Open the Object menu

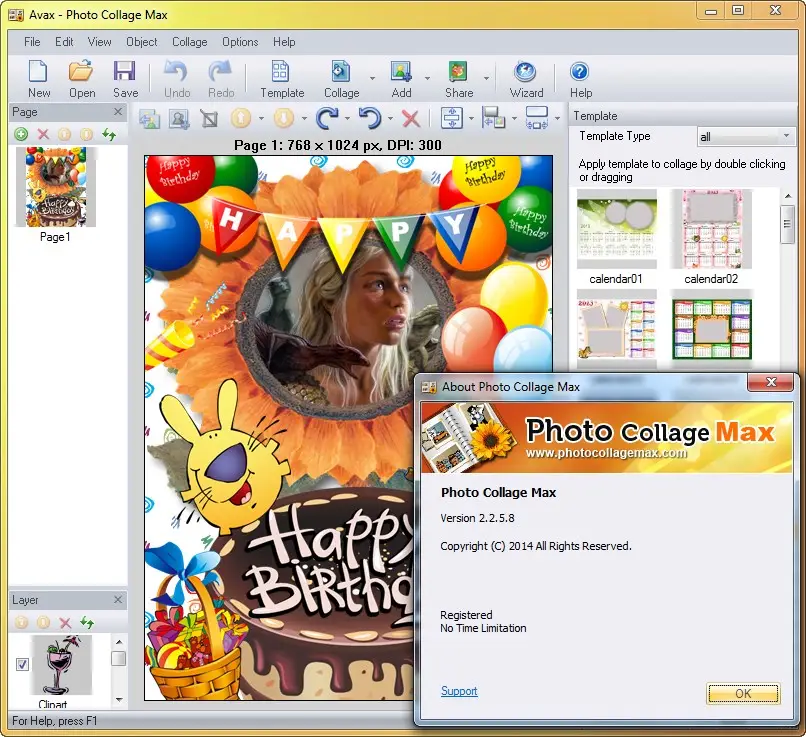click(141, 42)
